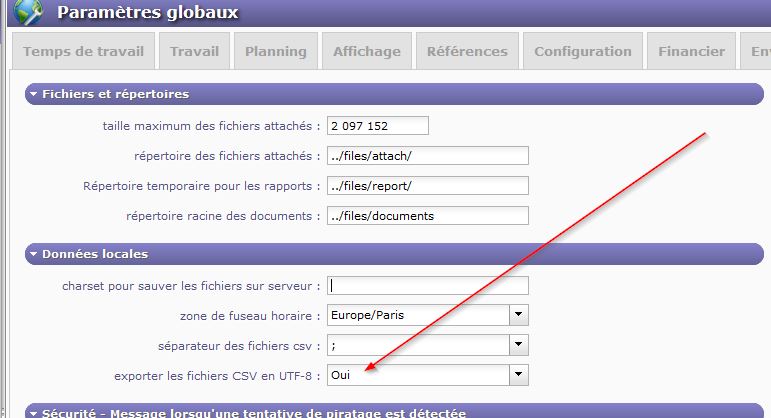771x418 pixels.
Task: Go to the Références tab
Action: [x=467, y=51]
